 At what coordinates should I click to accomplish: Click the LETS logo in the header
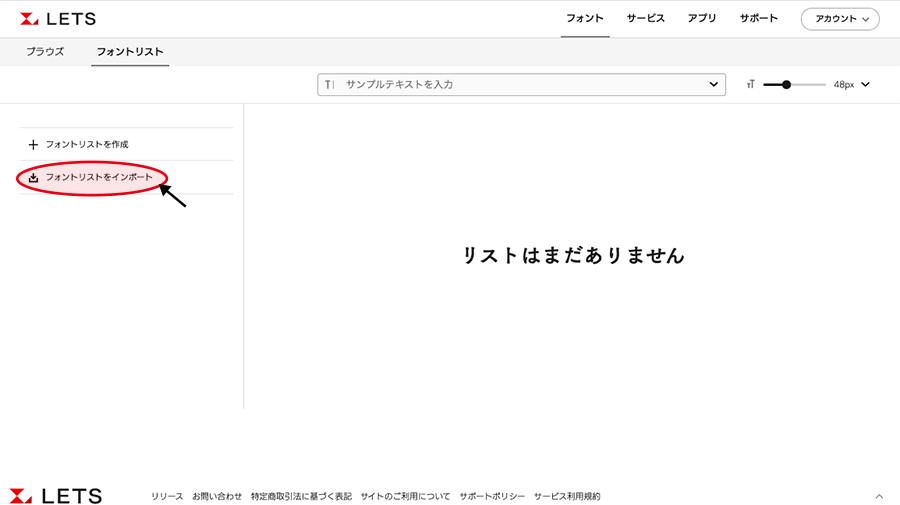click(58, 19)
